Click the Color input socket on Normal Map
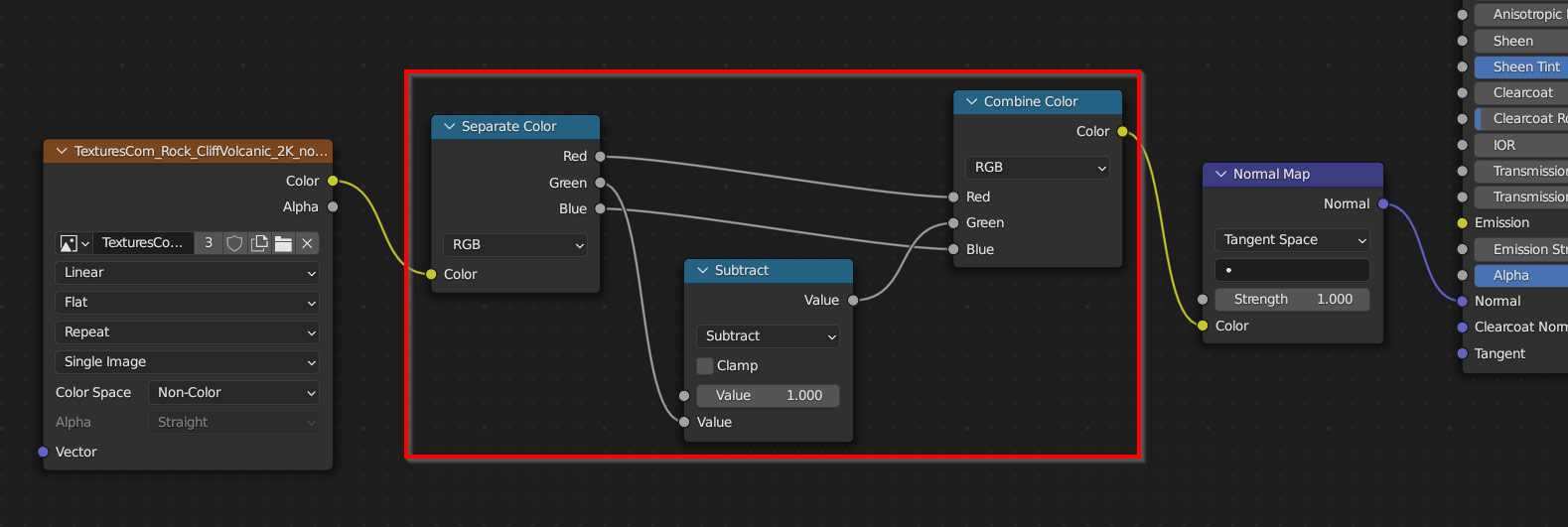 (1203, 326)
